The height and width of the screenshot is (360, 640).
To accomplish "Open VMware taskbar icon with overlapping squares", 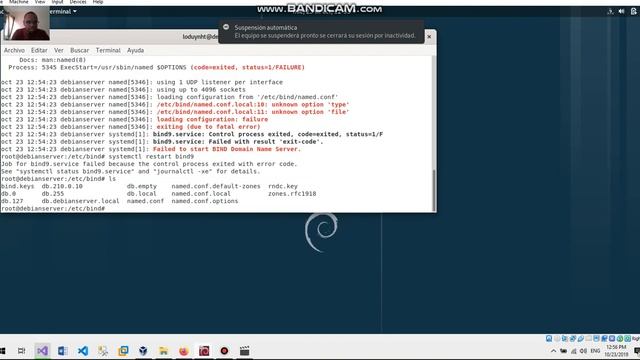I will click(x=123, y=351).
